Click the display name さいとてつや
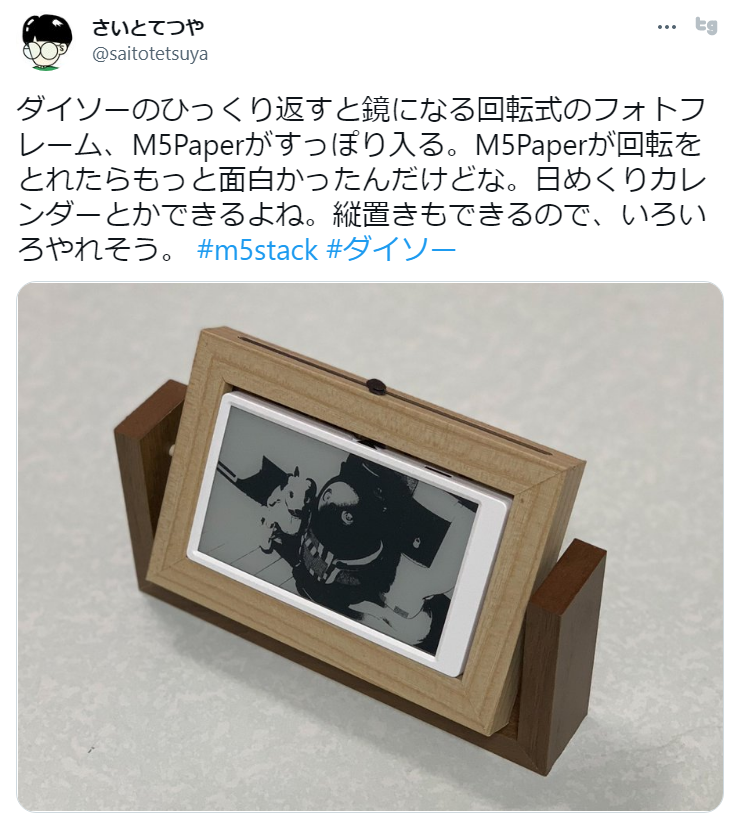Screen dimensions: 741x823 [x=147, y=27]
